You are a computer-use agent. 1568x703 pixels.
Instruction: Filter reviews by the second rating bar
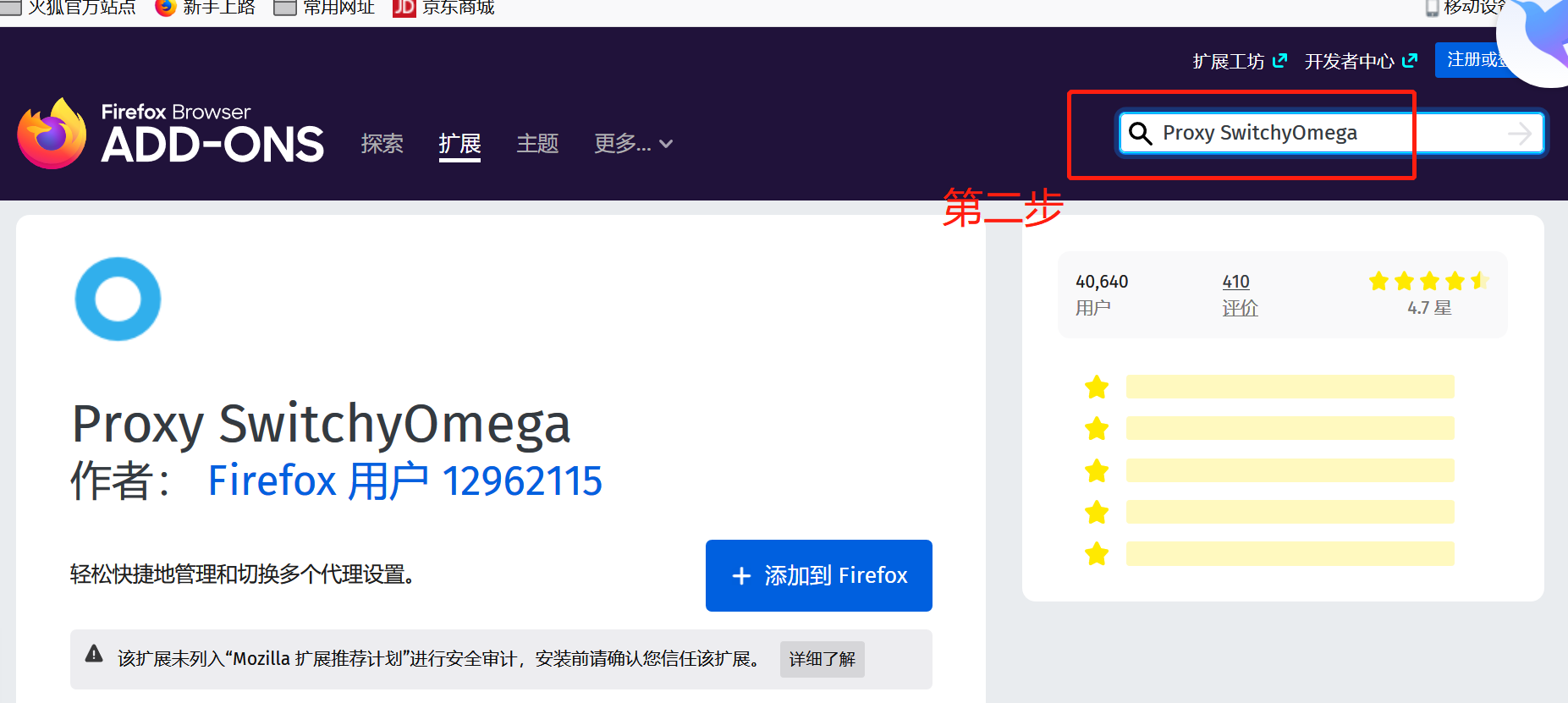point(1290,428)
